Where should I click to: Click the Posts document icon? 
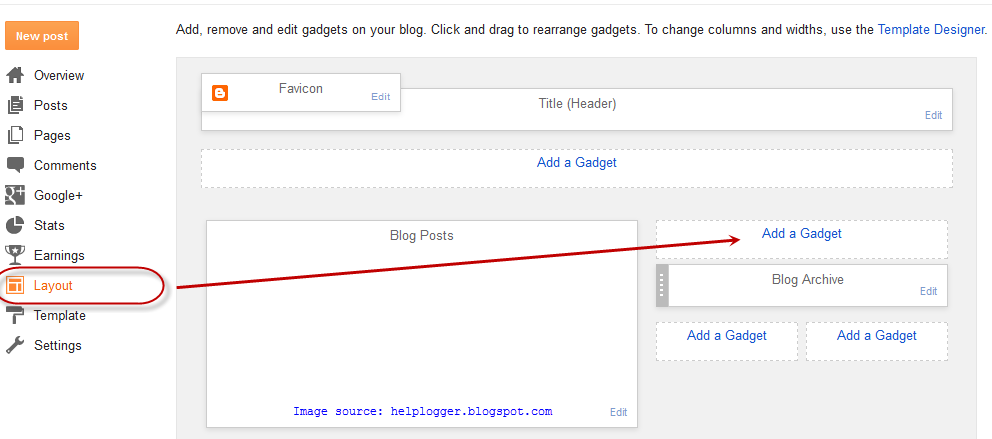tap(15, 105)
